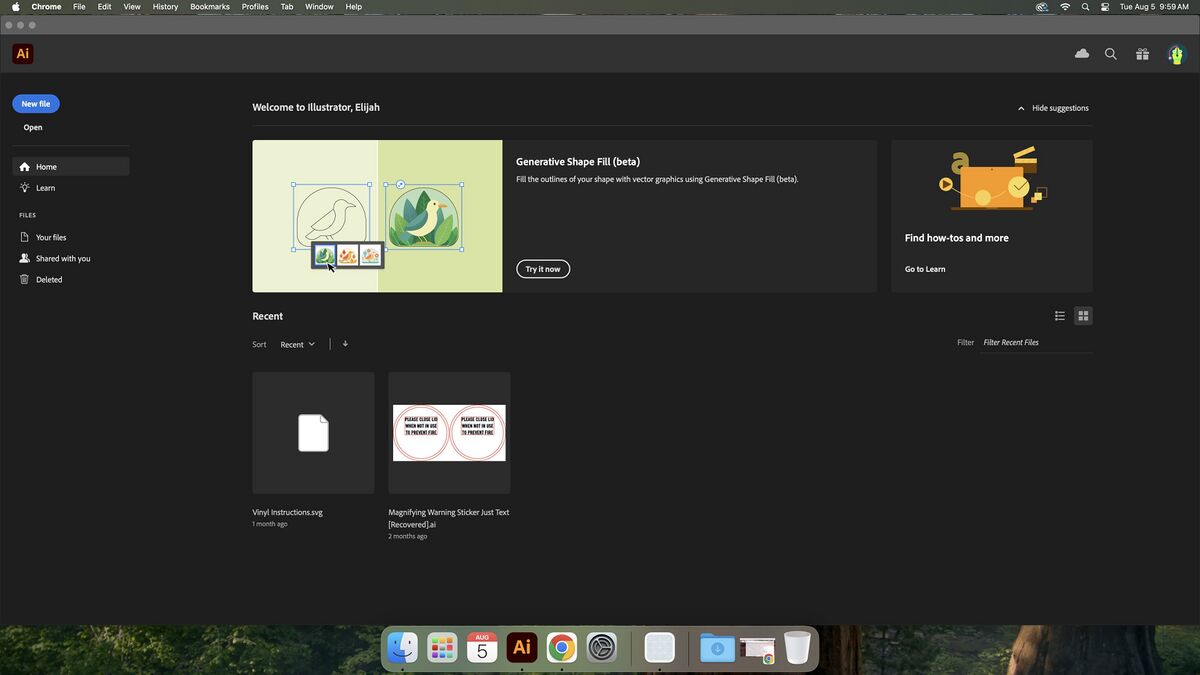Click the Illustrator Ai logo icon

pyautogui.click(x=22, y=54)
